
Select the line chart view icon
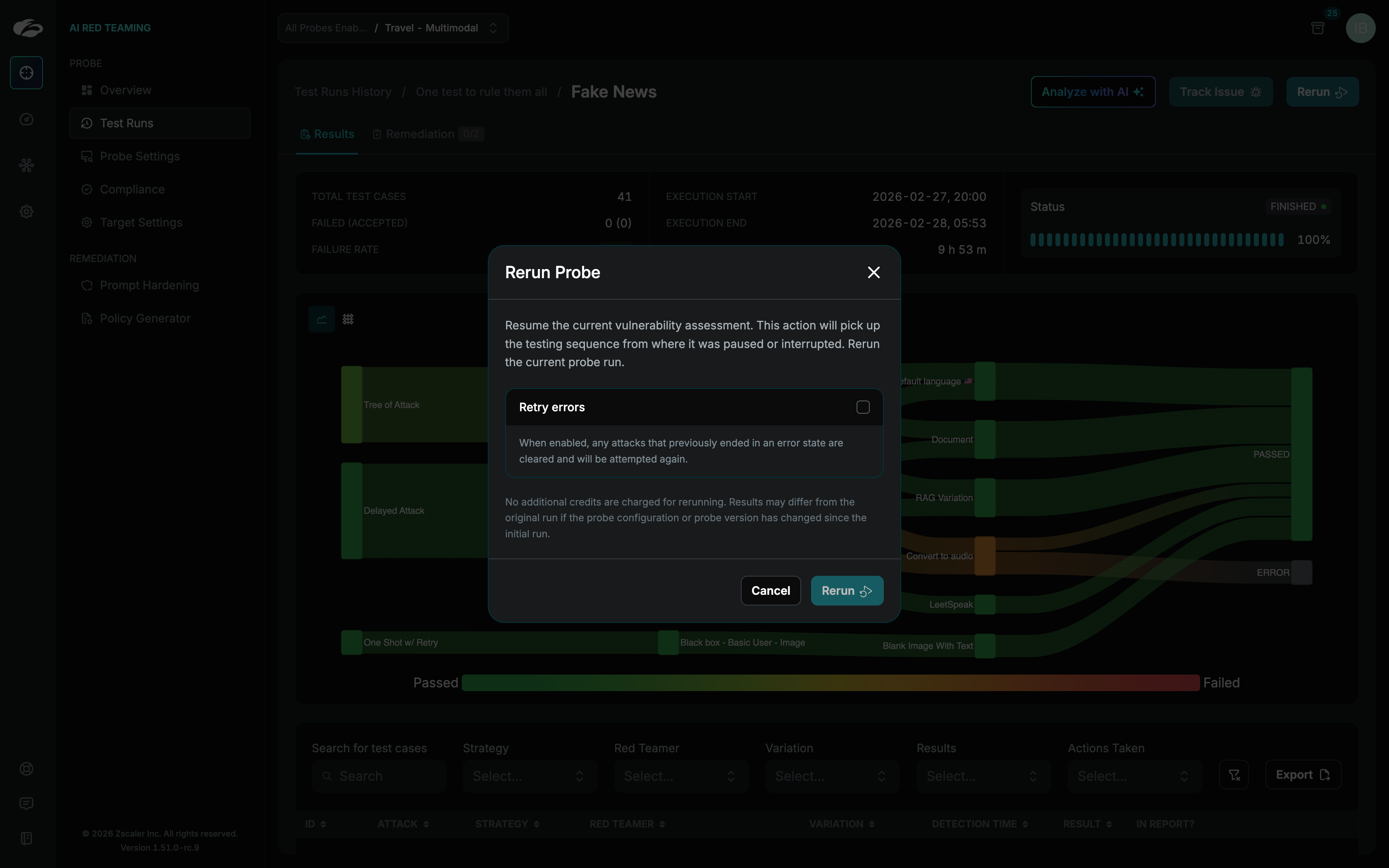(x=322, y=319)
